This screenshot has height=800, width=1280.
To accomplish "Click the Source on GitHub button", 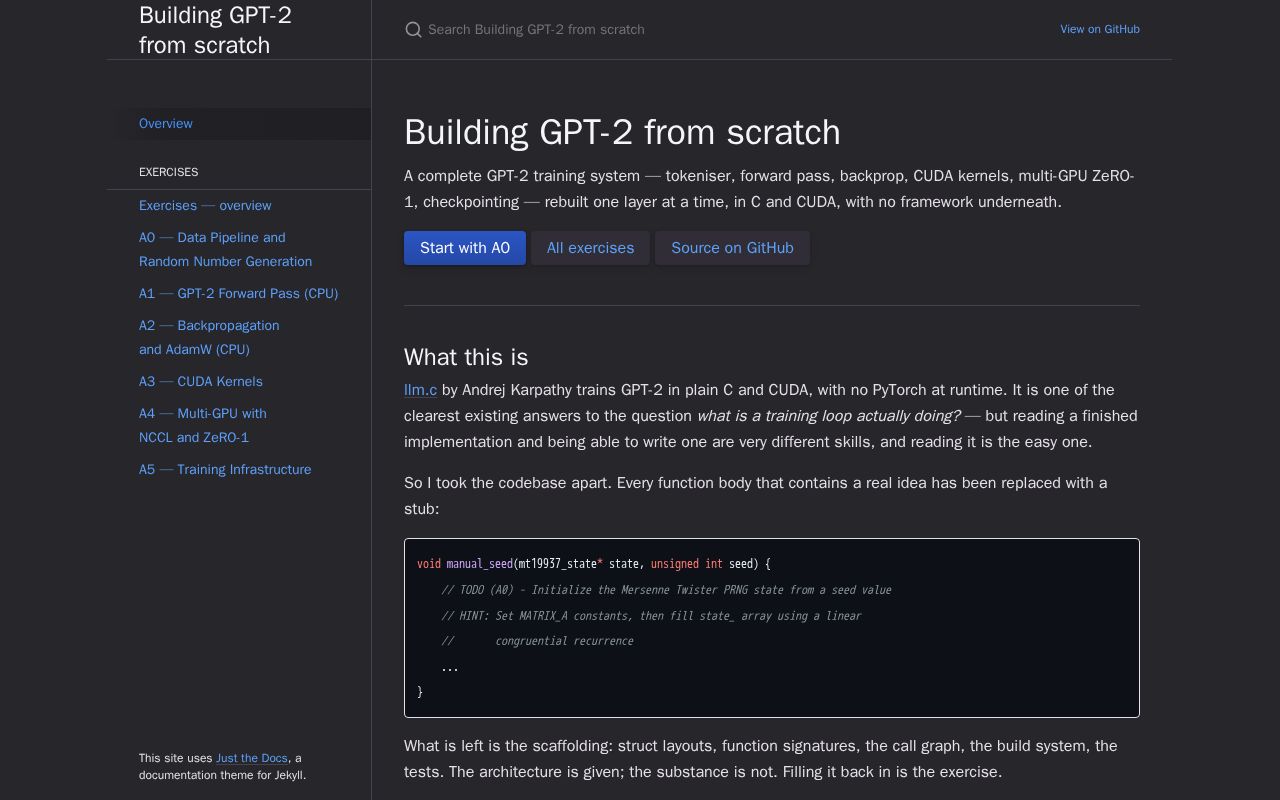I will click(x=732, y=248).
